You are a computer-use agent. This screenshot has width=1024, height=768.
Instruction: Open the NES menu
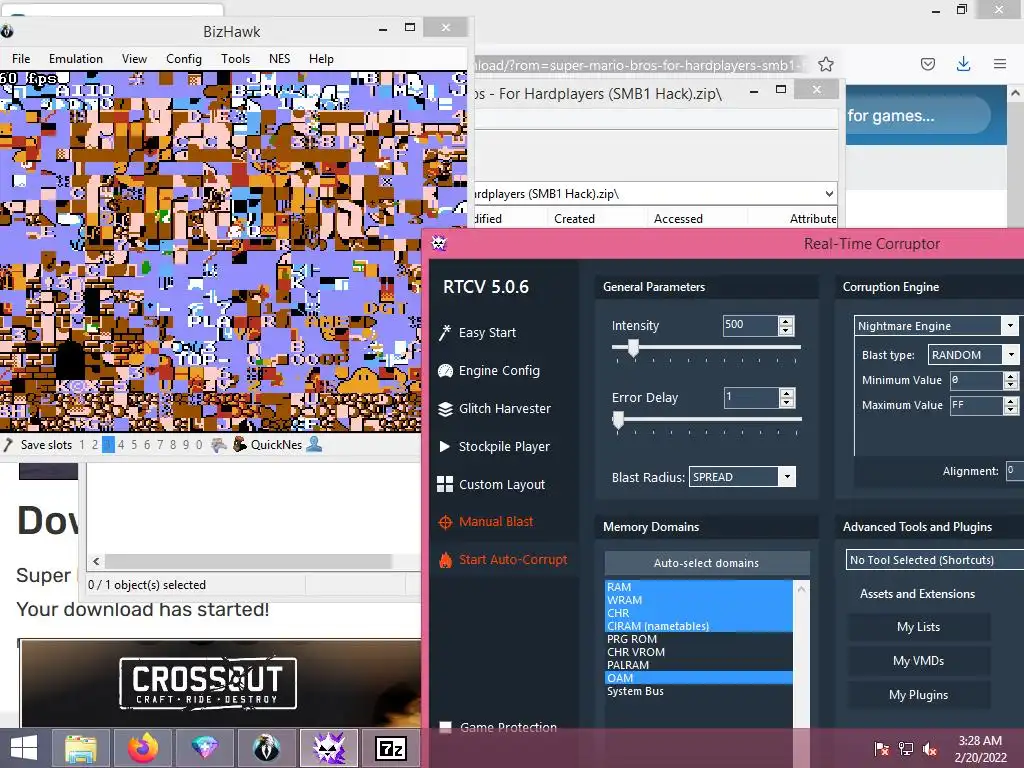280,59
